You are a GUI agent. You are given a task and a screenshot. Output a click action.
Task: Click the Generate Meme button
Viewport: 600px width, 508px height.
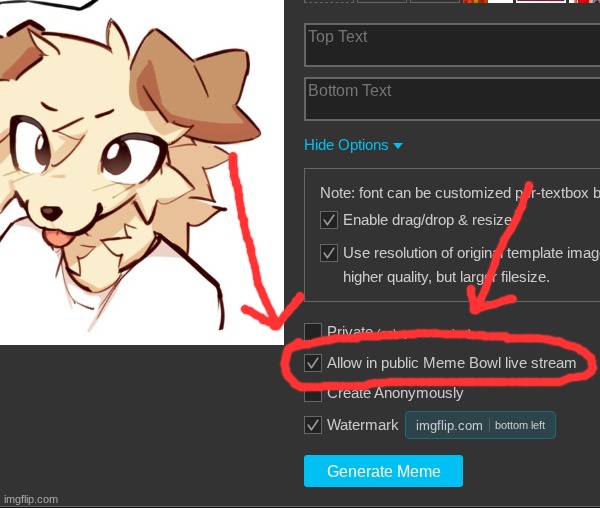(383, 471)
